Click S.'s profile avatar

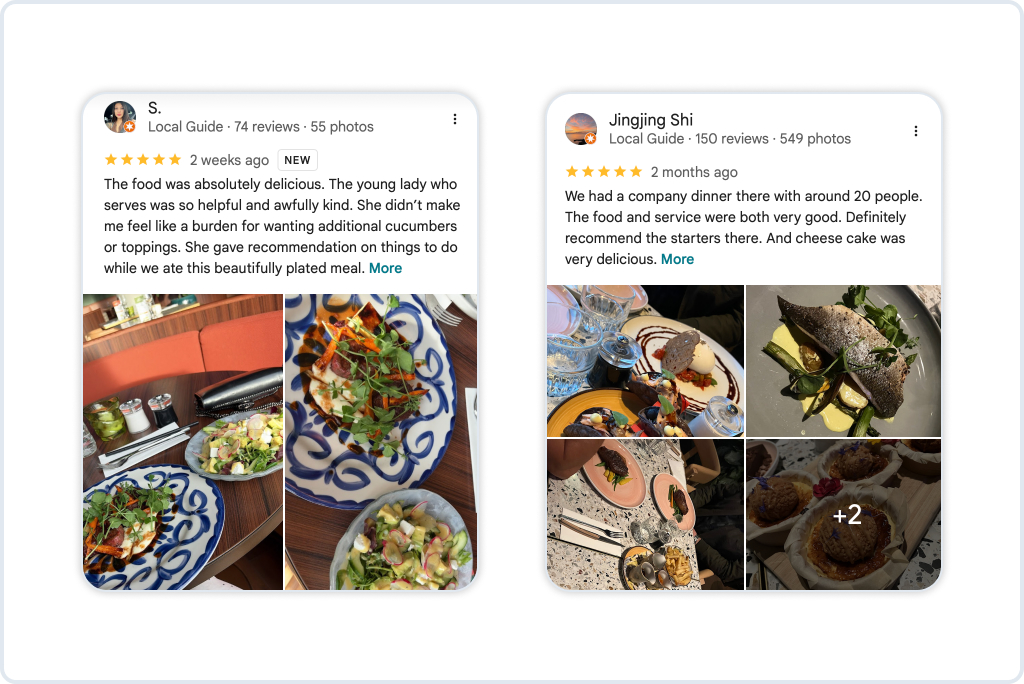click(x=120, y=117)
